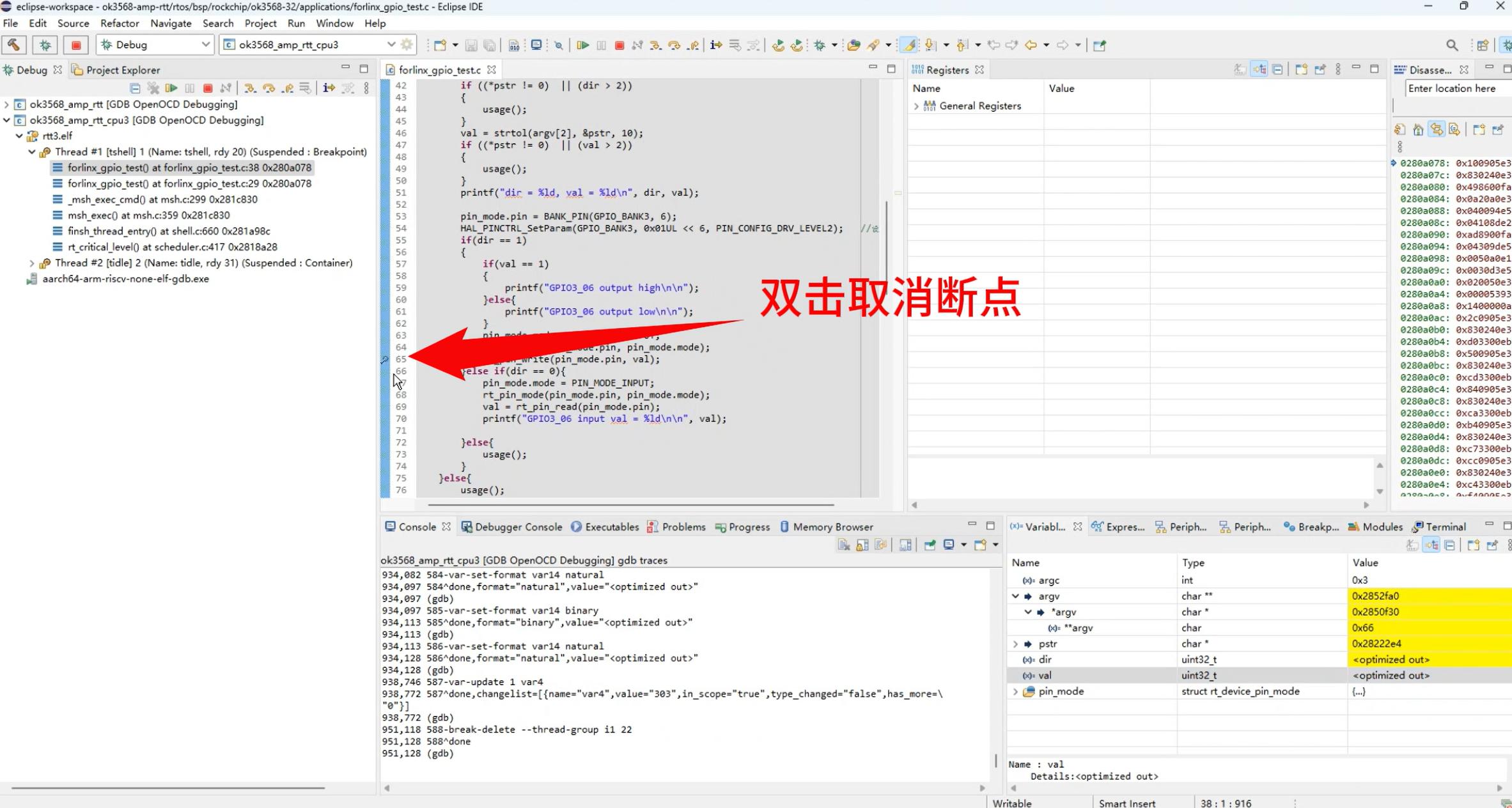Expand the pin_mode variable
Image resolution: width=1512 pixels, height=808 pixels.
pyautogui.click(x=1015, y=692)
